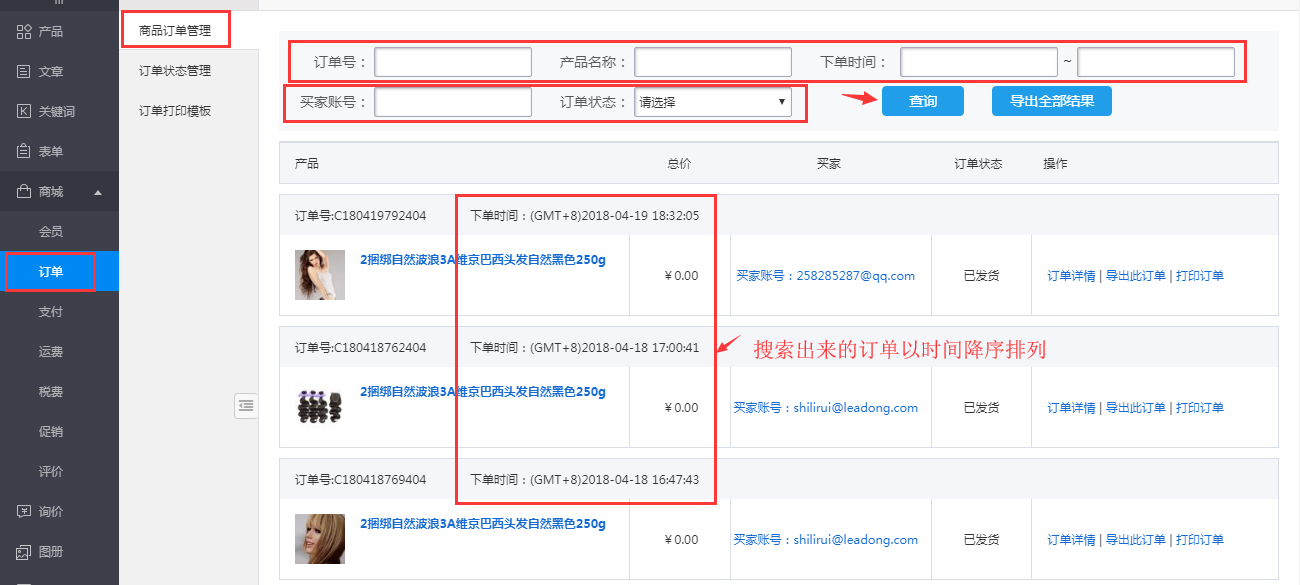Collapse the 商城 menu arrow
Image resolution: width=1300 pixels, height=585 pixels.
coord(98,192)
